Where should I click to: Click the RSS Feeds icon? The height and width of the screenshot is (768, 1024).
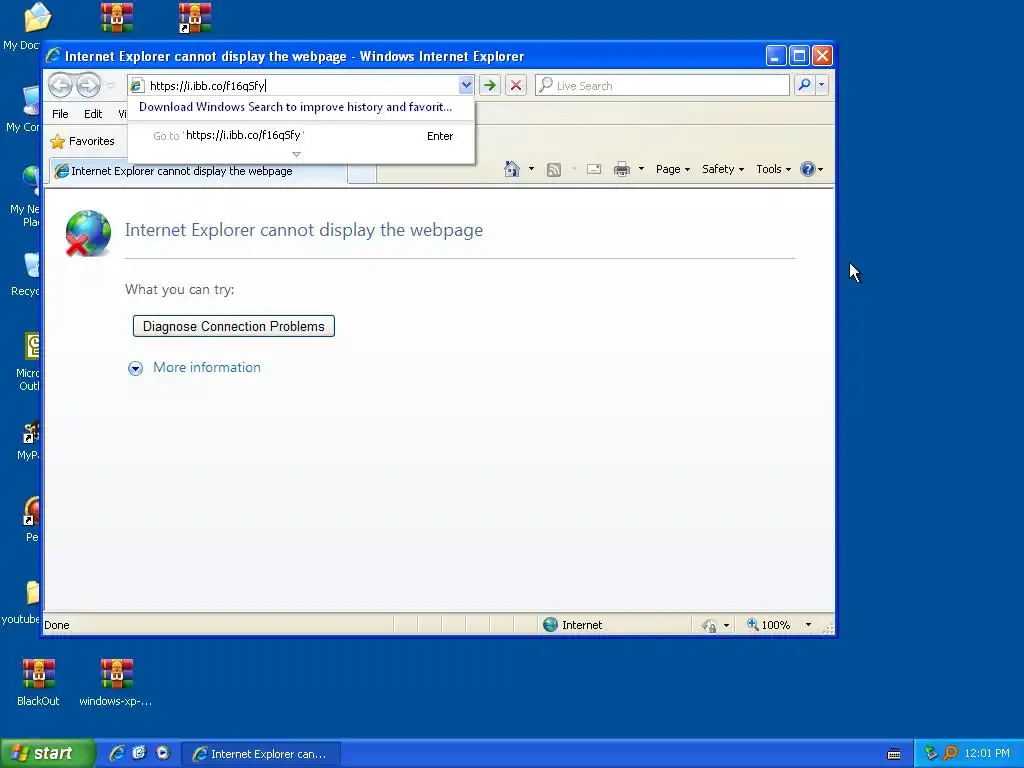(554, 170)
